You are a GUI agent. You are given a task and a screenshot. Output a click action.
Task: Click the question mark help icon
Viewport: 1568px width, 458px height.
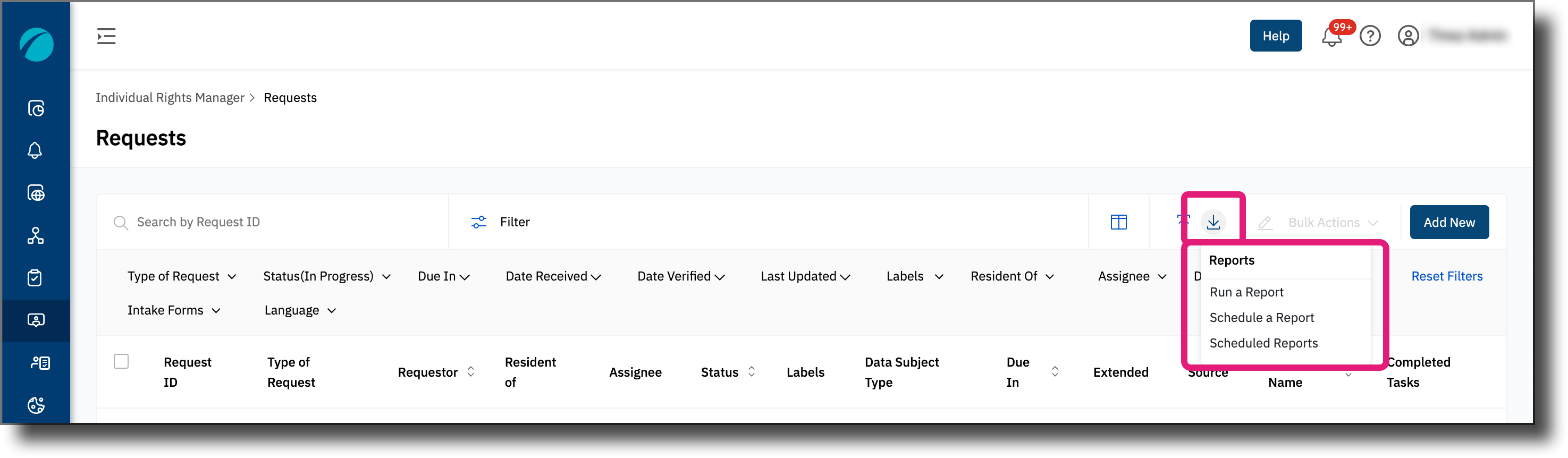[1370, 36]
